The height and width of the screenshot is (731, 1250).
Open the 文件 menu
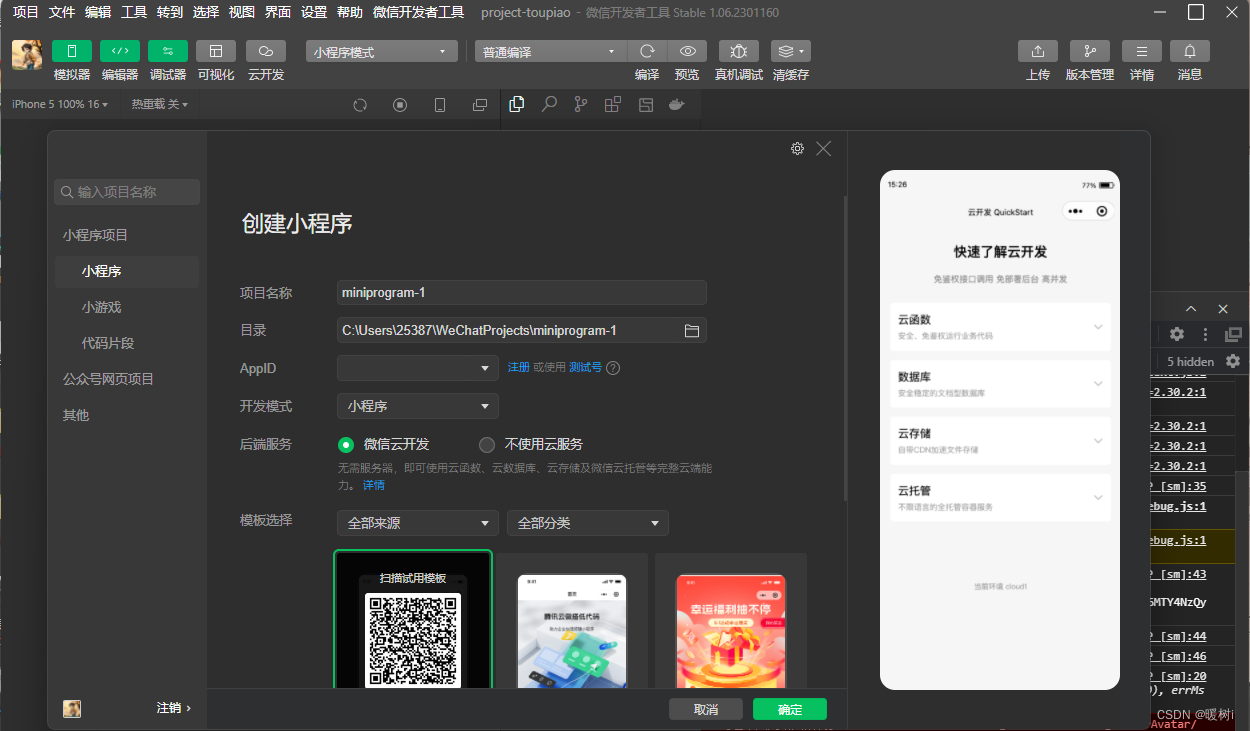[x=62, y=12]
